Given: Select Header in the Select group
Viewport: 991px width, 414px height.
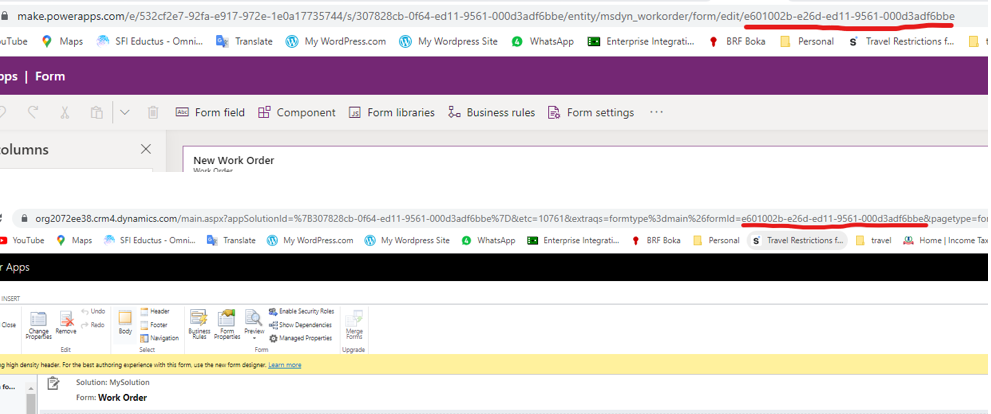Looking at the screenshot, I should click(x=155, y=312).
